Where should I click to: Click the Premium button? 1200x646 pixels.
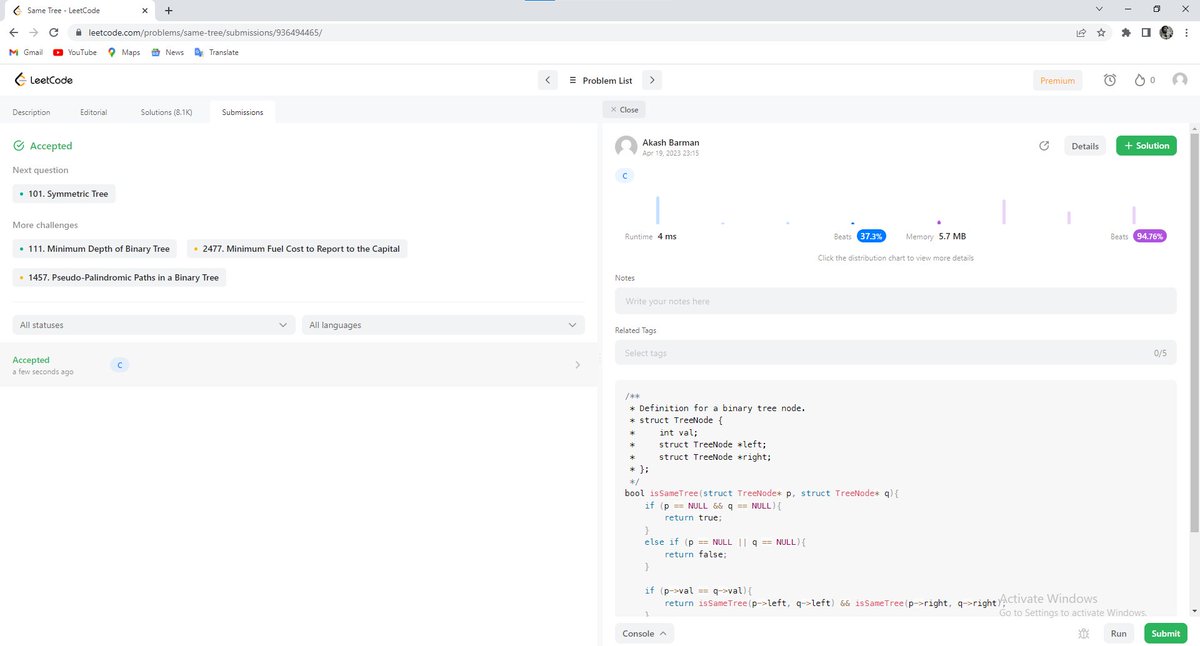[1057, 81]
